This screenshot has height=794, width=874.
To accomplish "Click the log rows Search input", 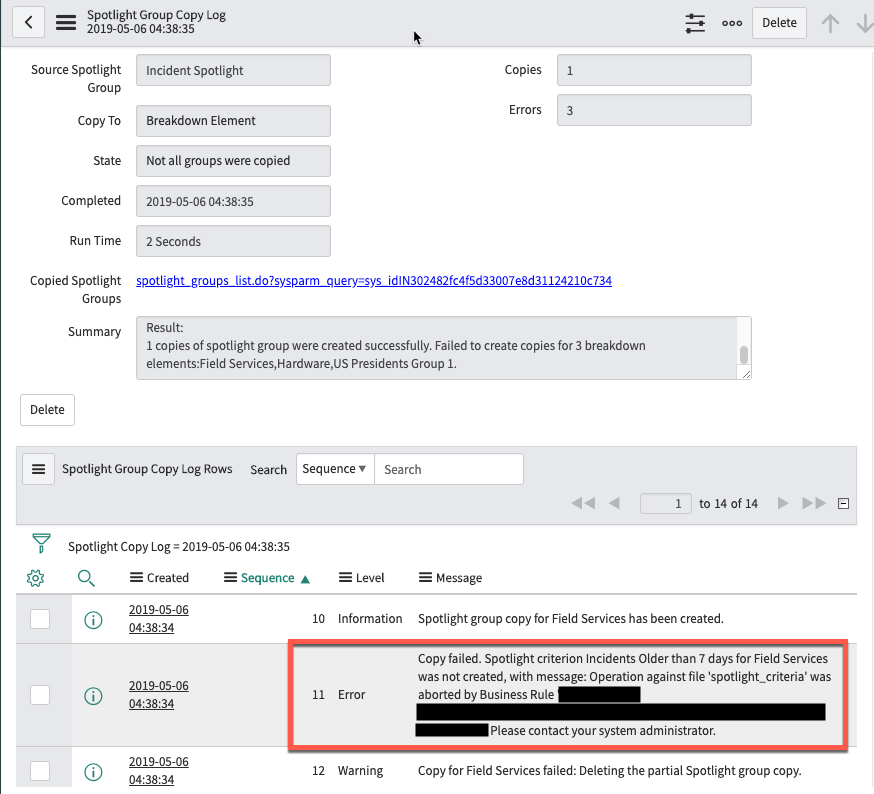I will pos(449,469).
